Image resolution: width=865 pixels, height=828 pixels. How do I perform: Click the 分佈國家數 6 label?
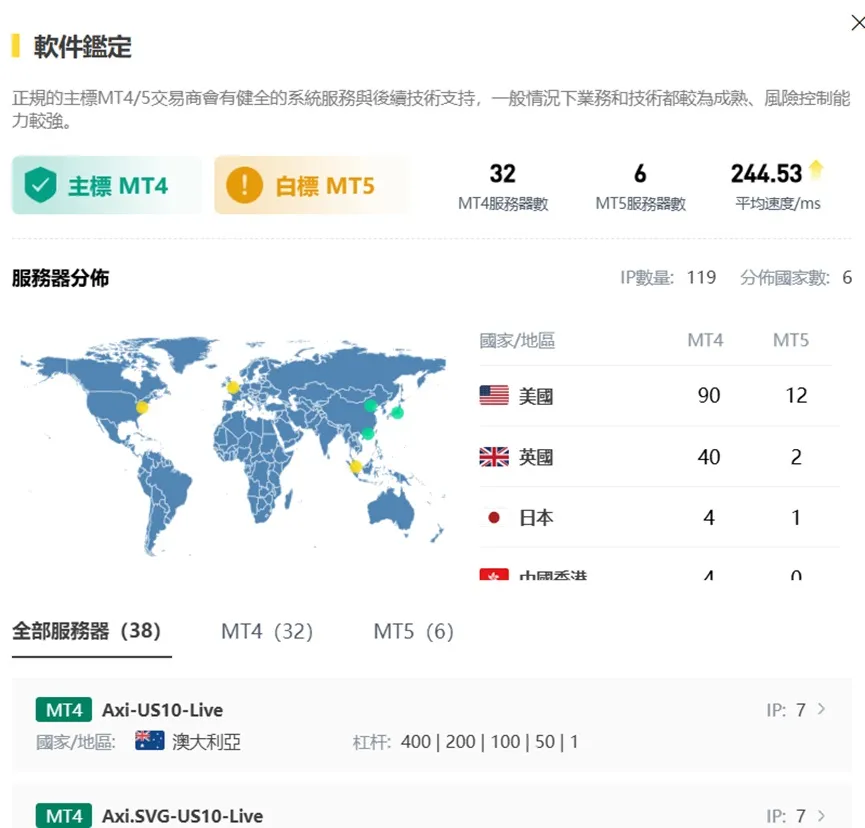[x=796, y=277]
